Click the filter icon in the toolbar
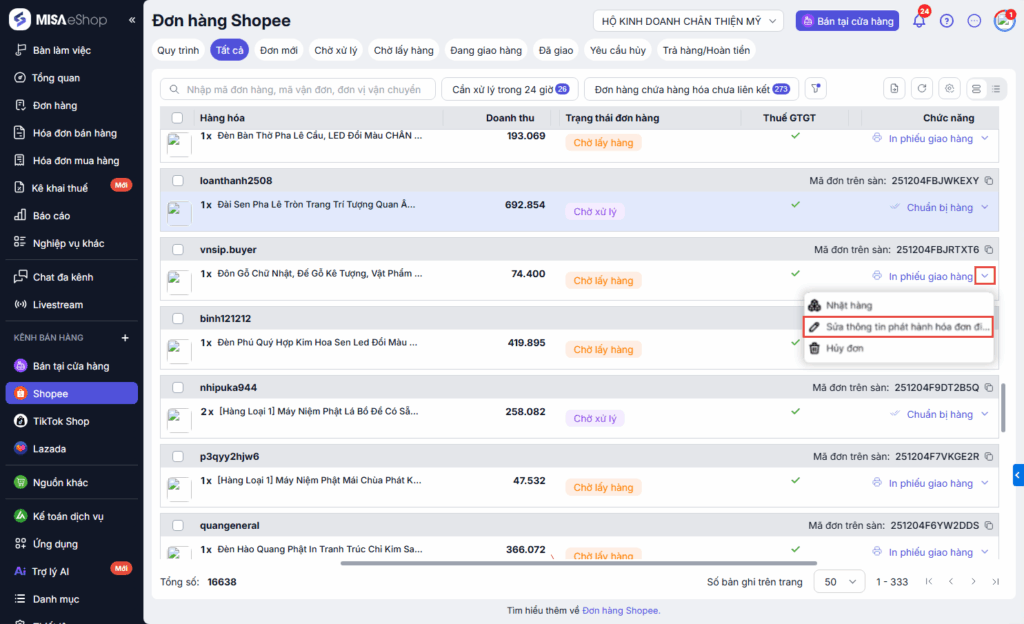 click(x=816, y=89)
